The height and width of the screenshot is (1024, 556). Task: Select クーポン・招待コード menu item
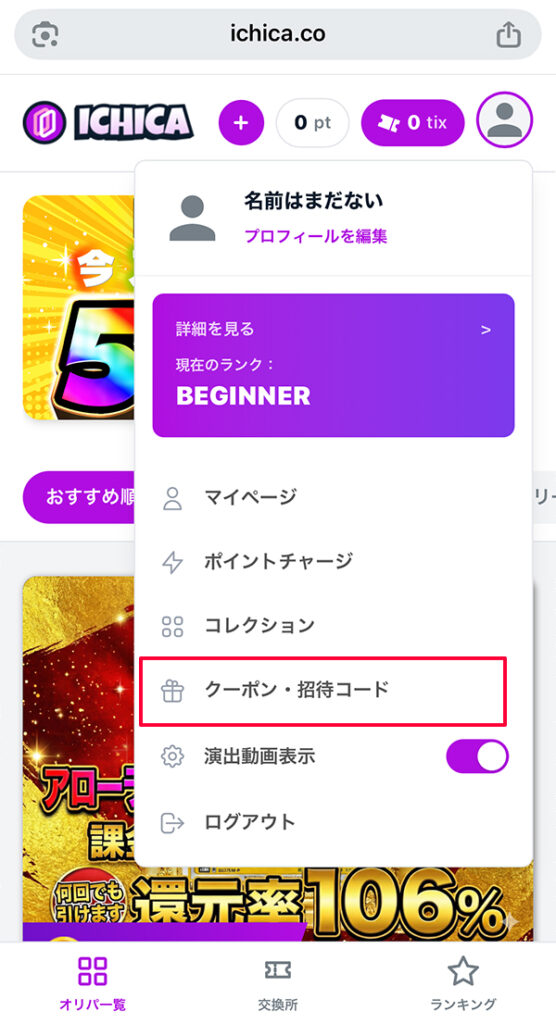point(323,691)
